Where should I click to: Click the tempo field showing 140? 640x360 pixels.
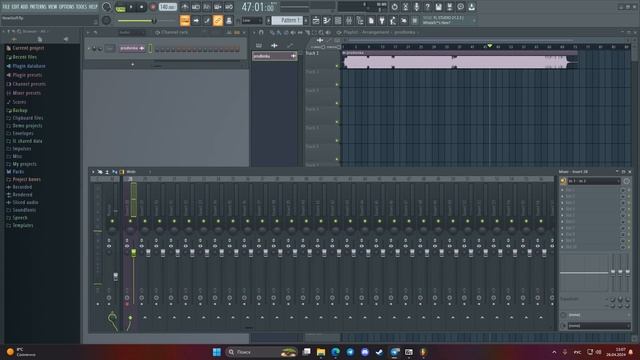(168, 7)
